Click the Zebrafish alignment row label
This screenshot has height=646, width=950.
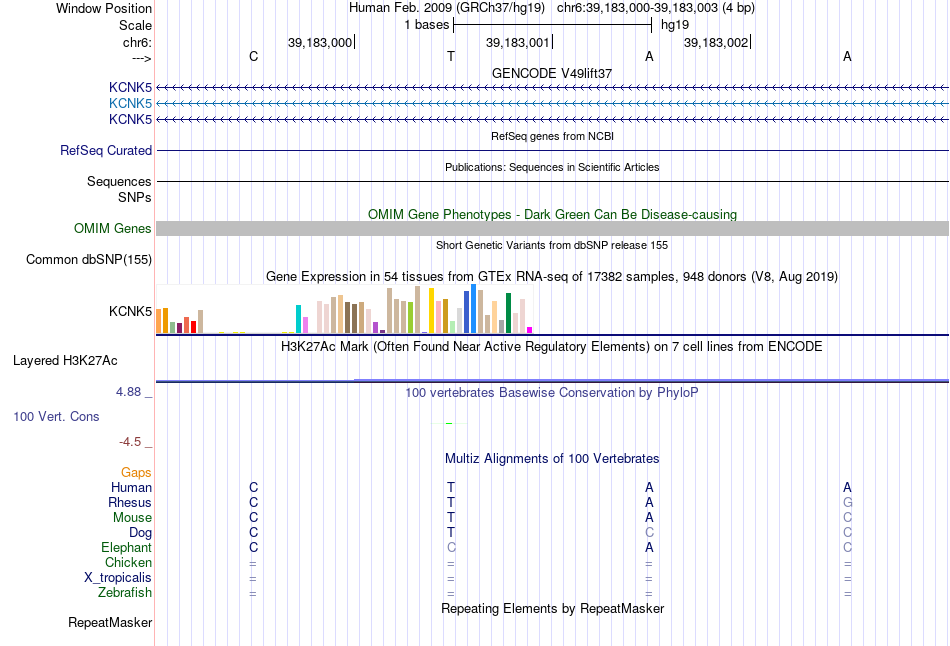(x=125, y=593)
